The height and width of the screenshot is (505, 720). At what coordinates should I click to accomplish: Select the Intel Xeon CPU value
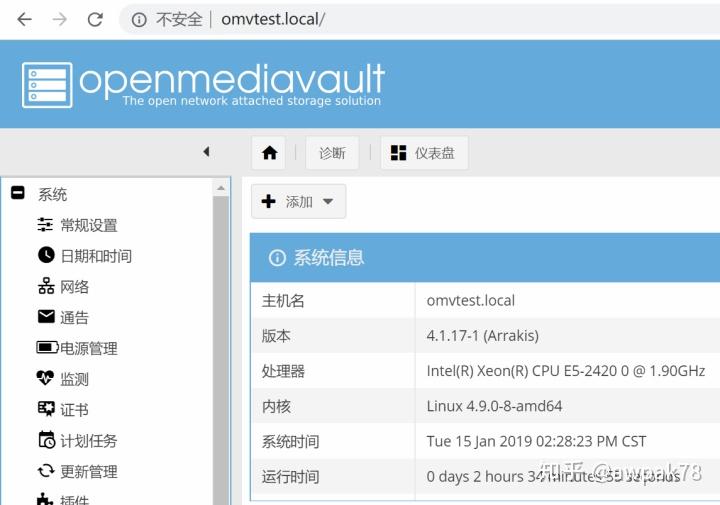[566, 371]
